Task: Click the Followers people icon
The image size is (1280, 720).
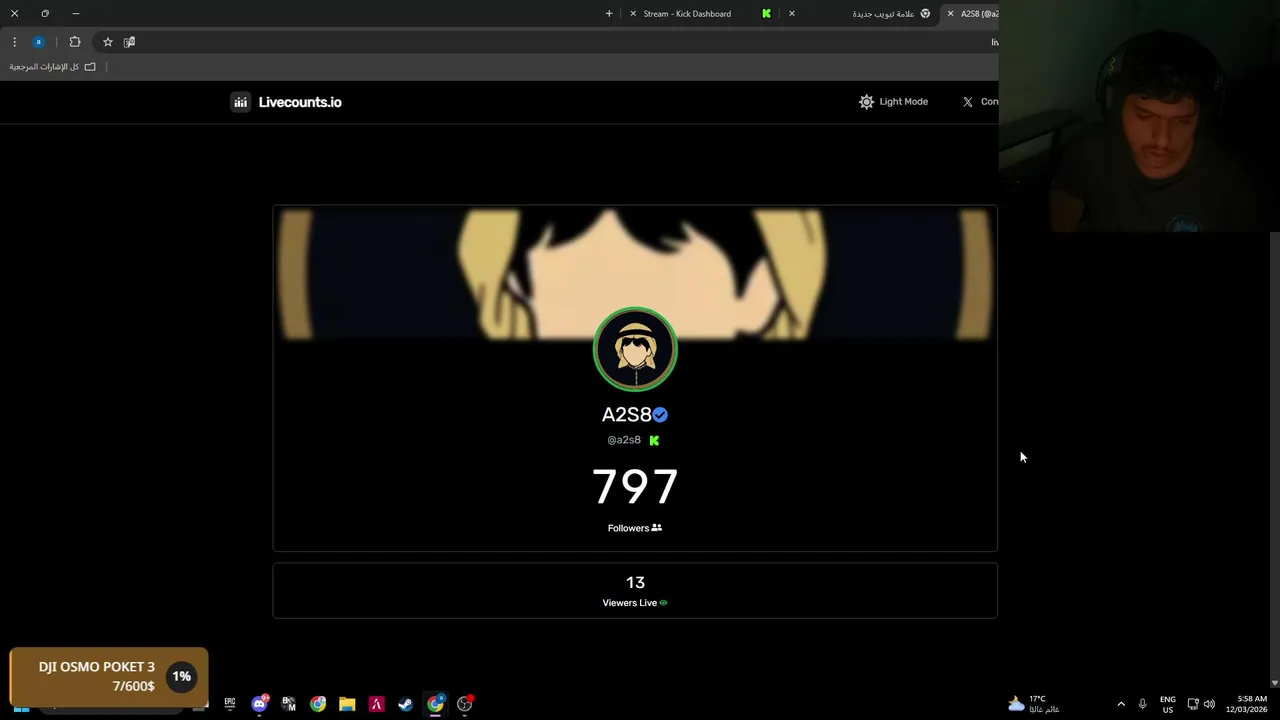Action: point(657,528)
